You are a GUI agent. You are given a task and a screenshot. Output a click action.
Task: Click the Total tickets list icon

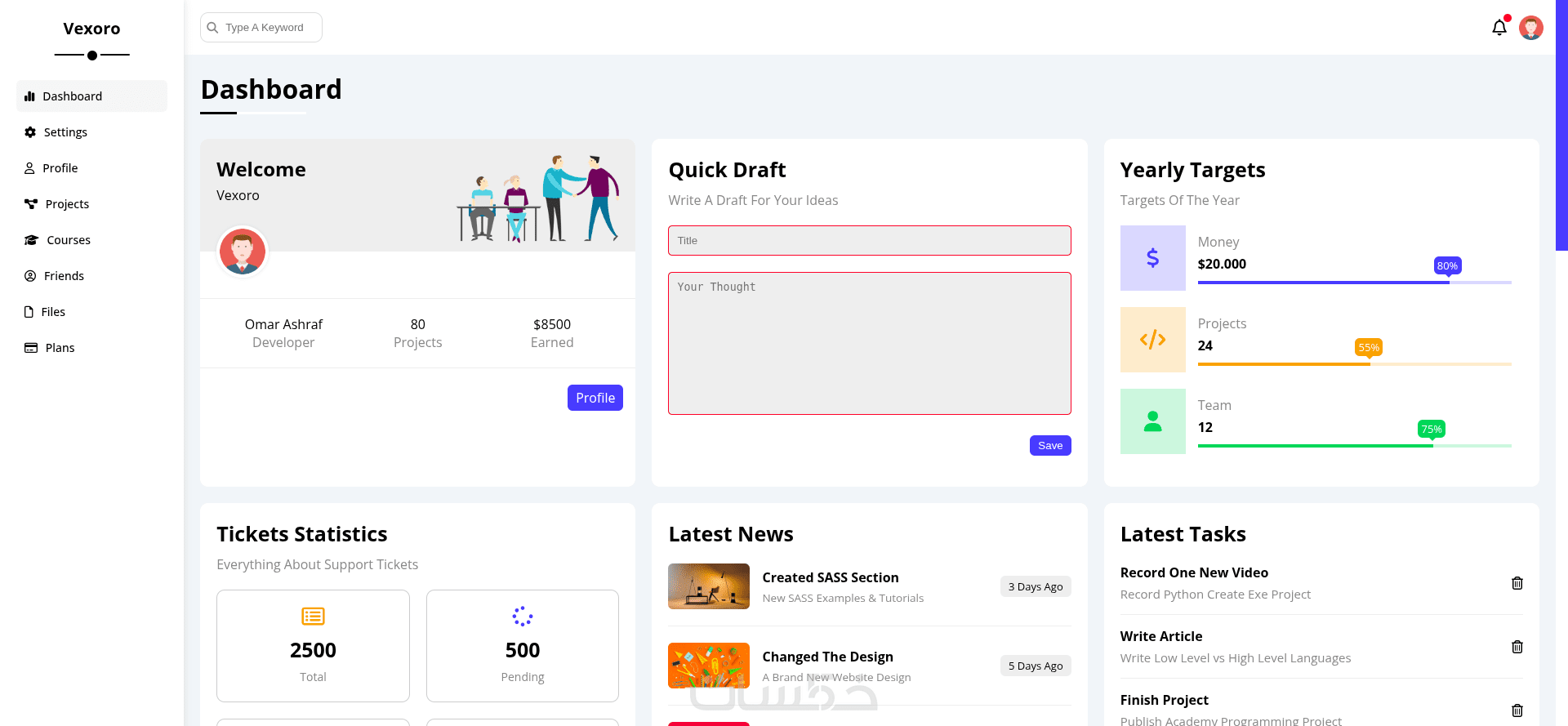[313, 617]
